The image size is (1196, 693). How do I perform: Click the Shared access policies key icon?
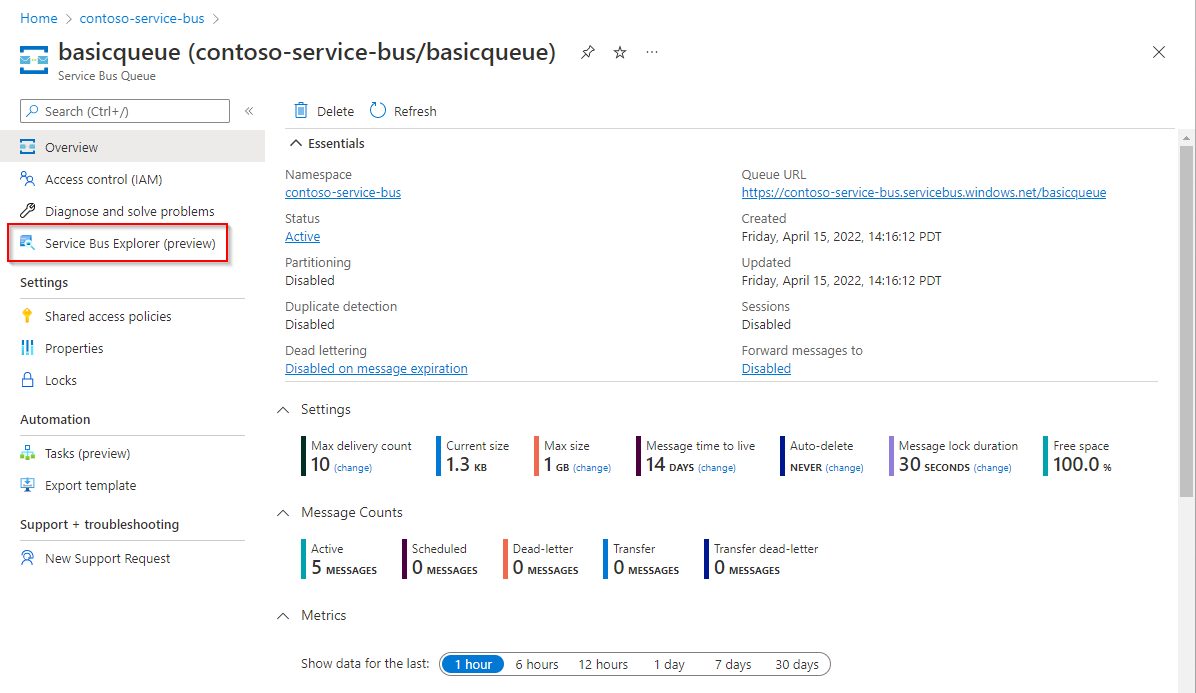[x=27, y=316]
